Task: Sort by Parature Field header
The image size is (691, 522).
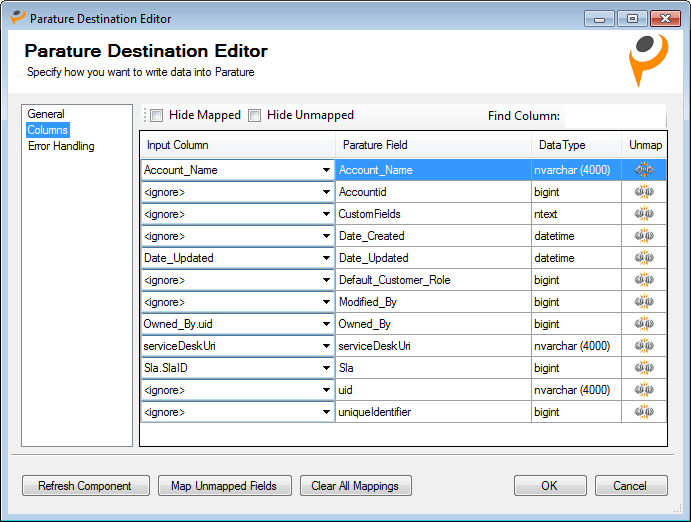Action: tap(433, 145)
